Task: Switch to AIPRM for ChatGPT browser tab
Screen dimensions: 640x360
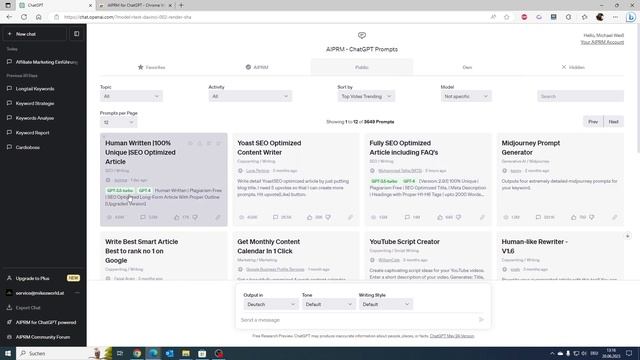Action: 135,5
